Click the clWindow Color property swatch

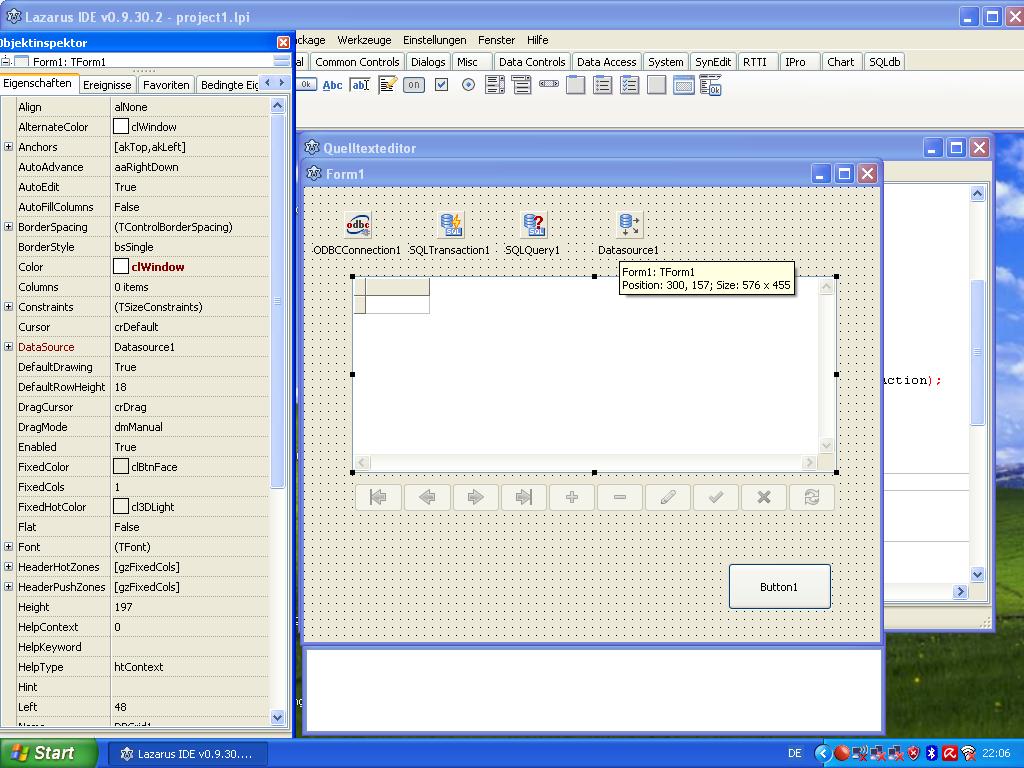[121, 267]
